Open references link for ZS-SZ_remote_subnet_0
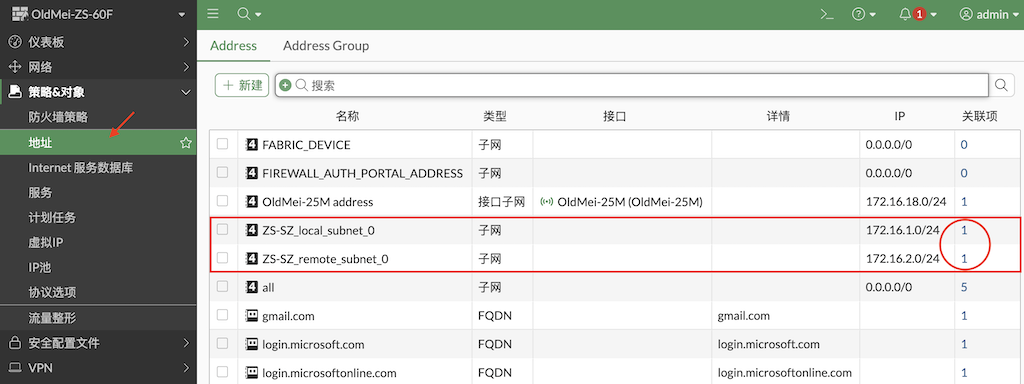The image size is (1024, 384). [964, 259]
